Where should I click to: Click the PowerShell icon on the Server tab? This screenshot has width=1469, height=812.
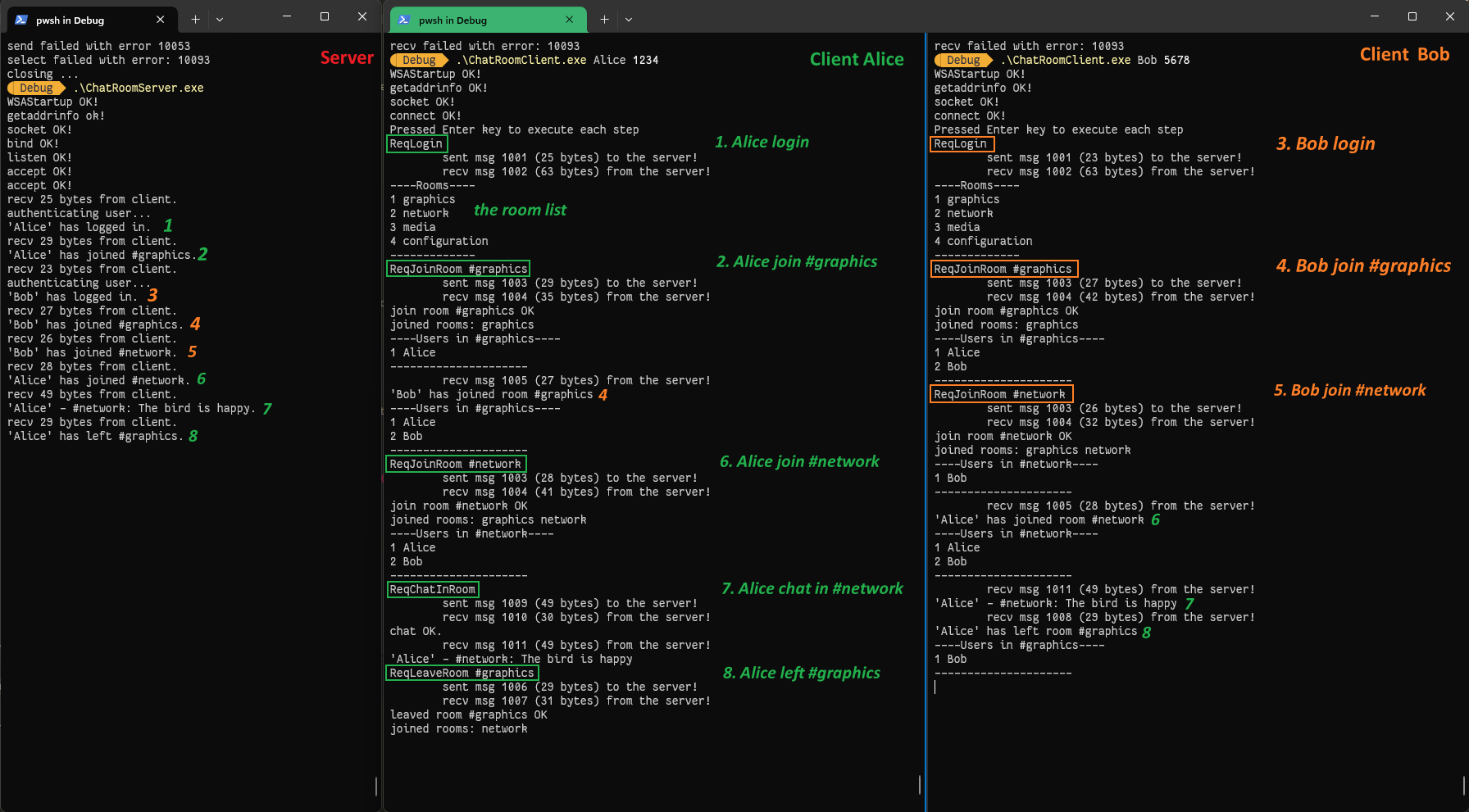(21, 20)
